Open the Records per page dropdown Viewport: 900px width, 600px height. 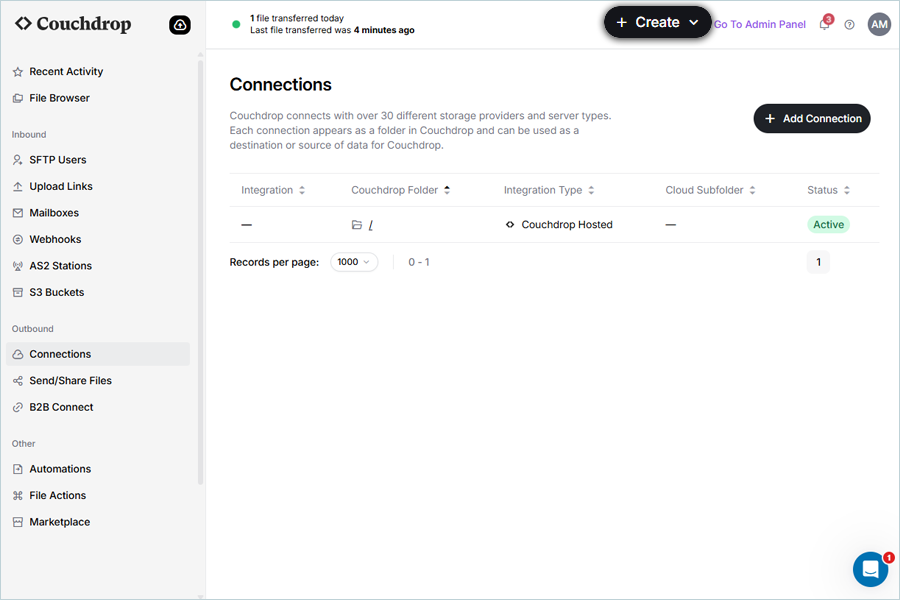pyautogui.click(x=354, y=262)
